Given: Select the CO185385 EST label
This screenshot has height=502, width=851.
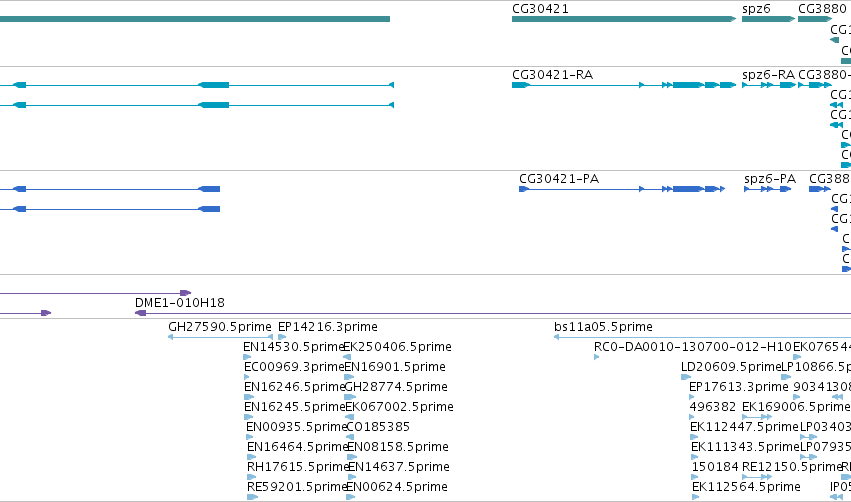Looking at the screenshot, I should (378, 427).
